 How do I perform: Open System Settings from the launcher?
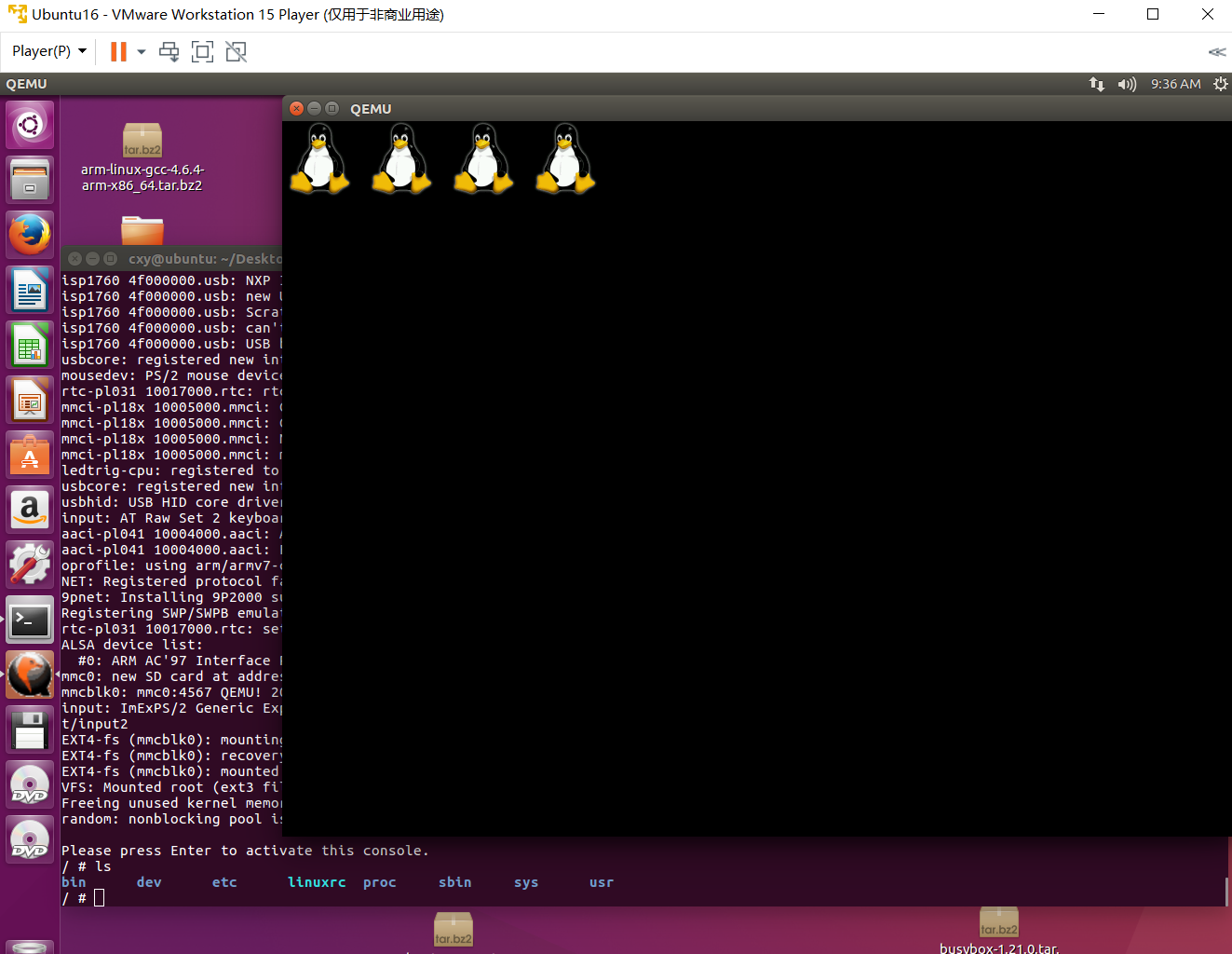[x=30, y=565]
